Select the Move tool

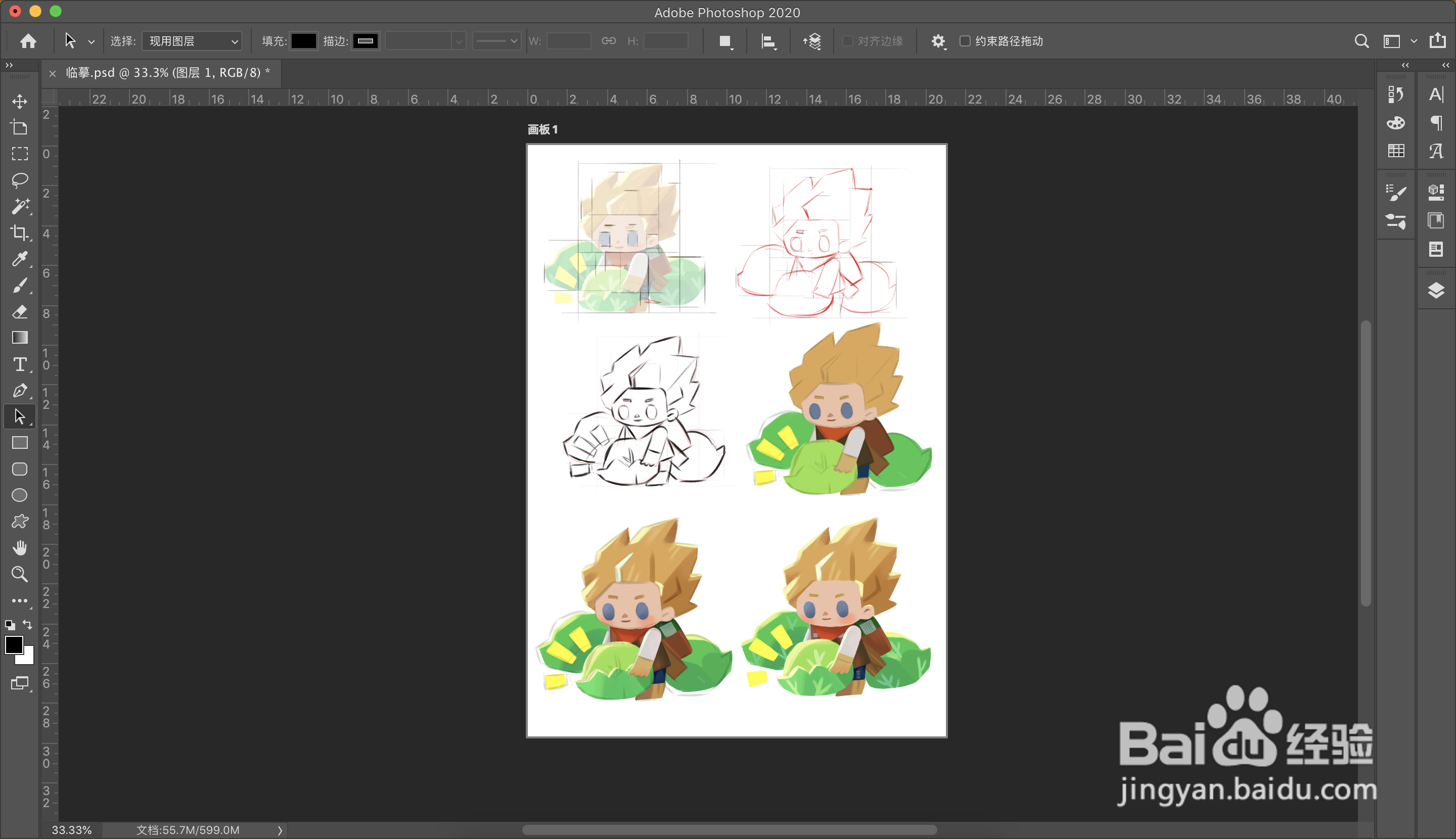20,102
